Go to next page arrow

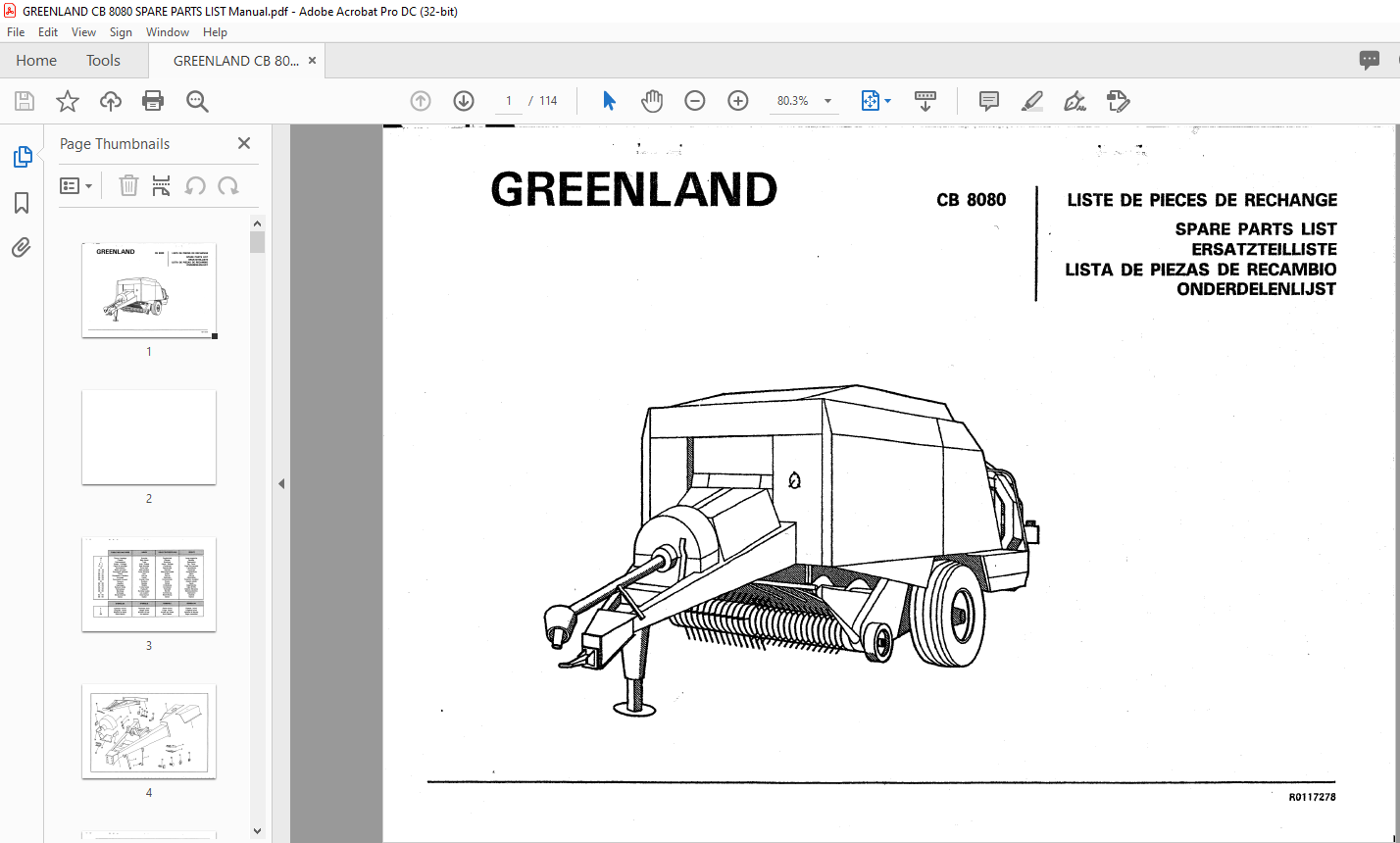464,101
